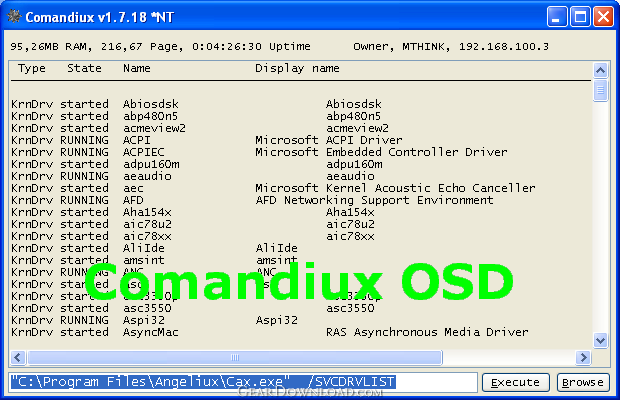Click Microsoft ACPI Driver display name
Image resolution: width=620 pixels, height=400 pixels.
pos(329,140)
